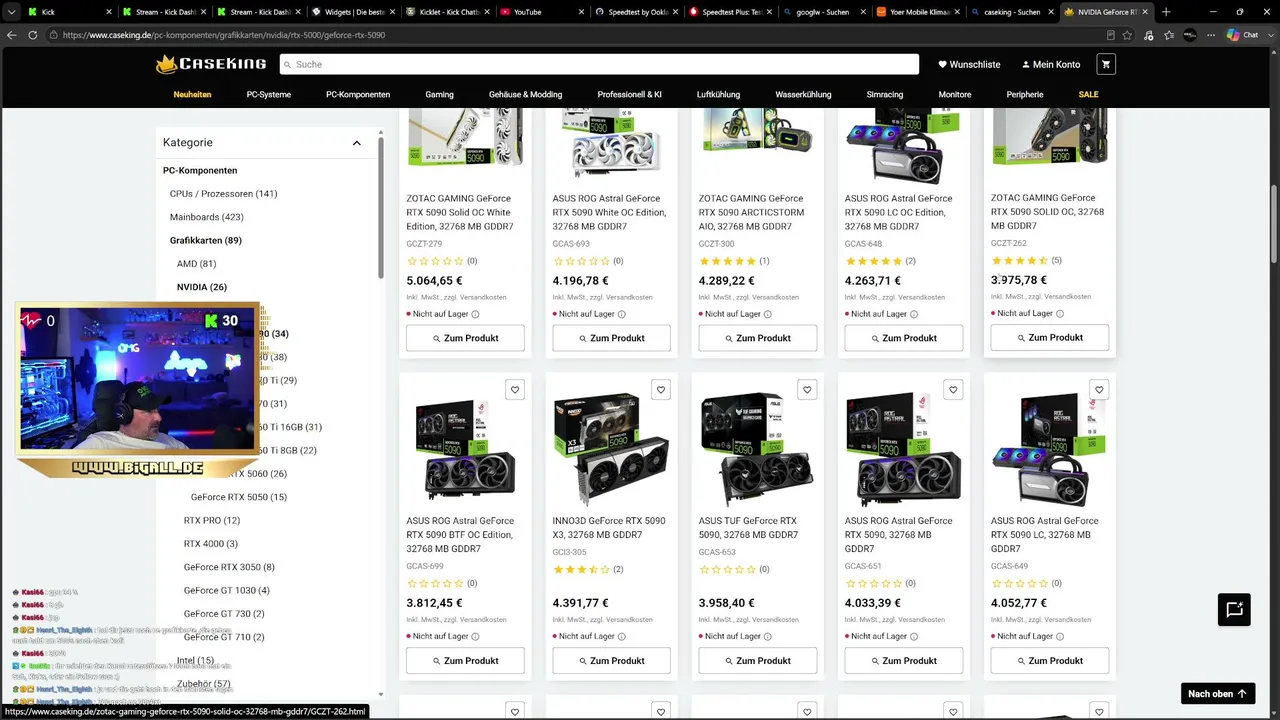
Task: Show stock info for ASUS Astral LC OC
Action: click(x=913, y=314)
